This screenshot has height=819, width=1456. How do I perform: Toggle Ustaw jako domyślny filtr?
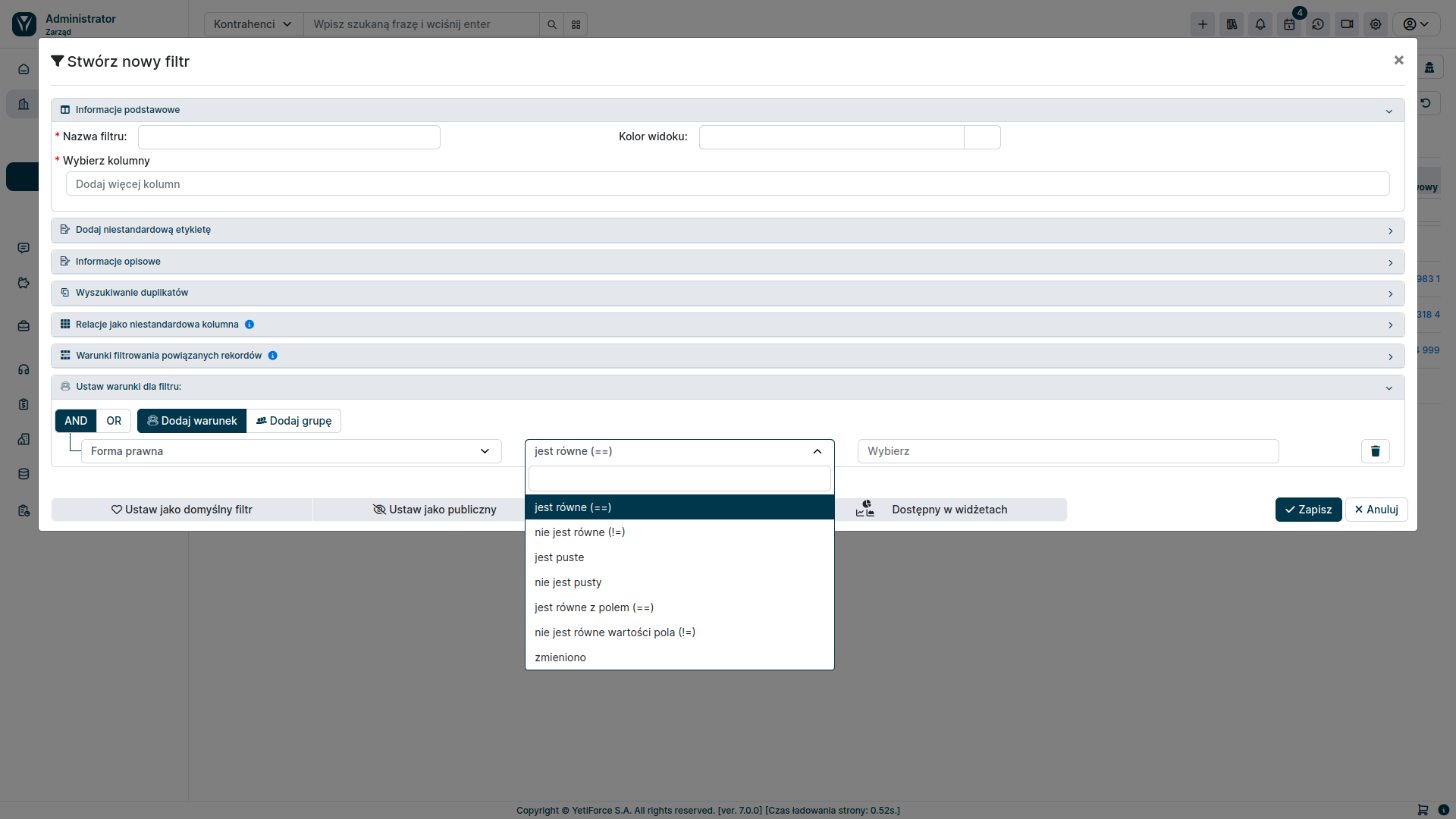[182, 510]
